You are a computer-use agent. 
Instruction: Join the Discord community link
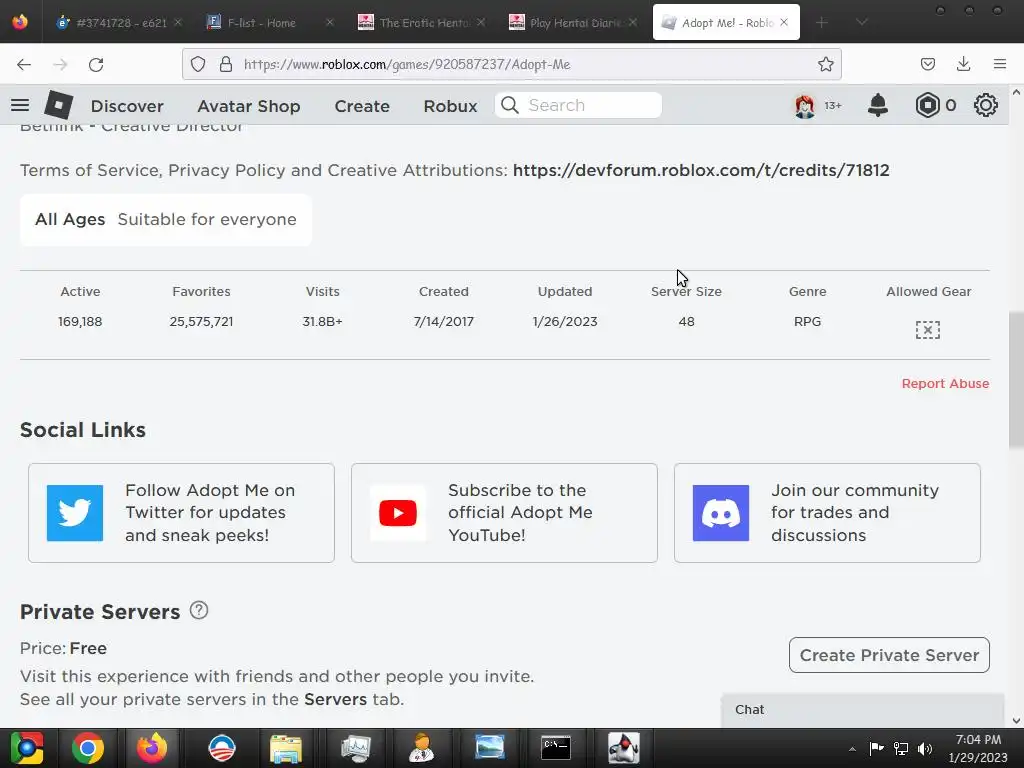(x=827, y=513)
